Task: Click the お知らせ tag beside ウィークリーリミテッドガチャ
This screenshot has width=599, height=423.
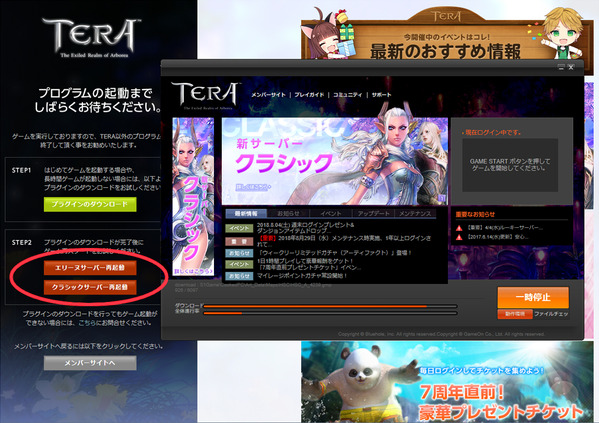Action: click(239, 253)
